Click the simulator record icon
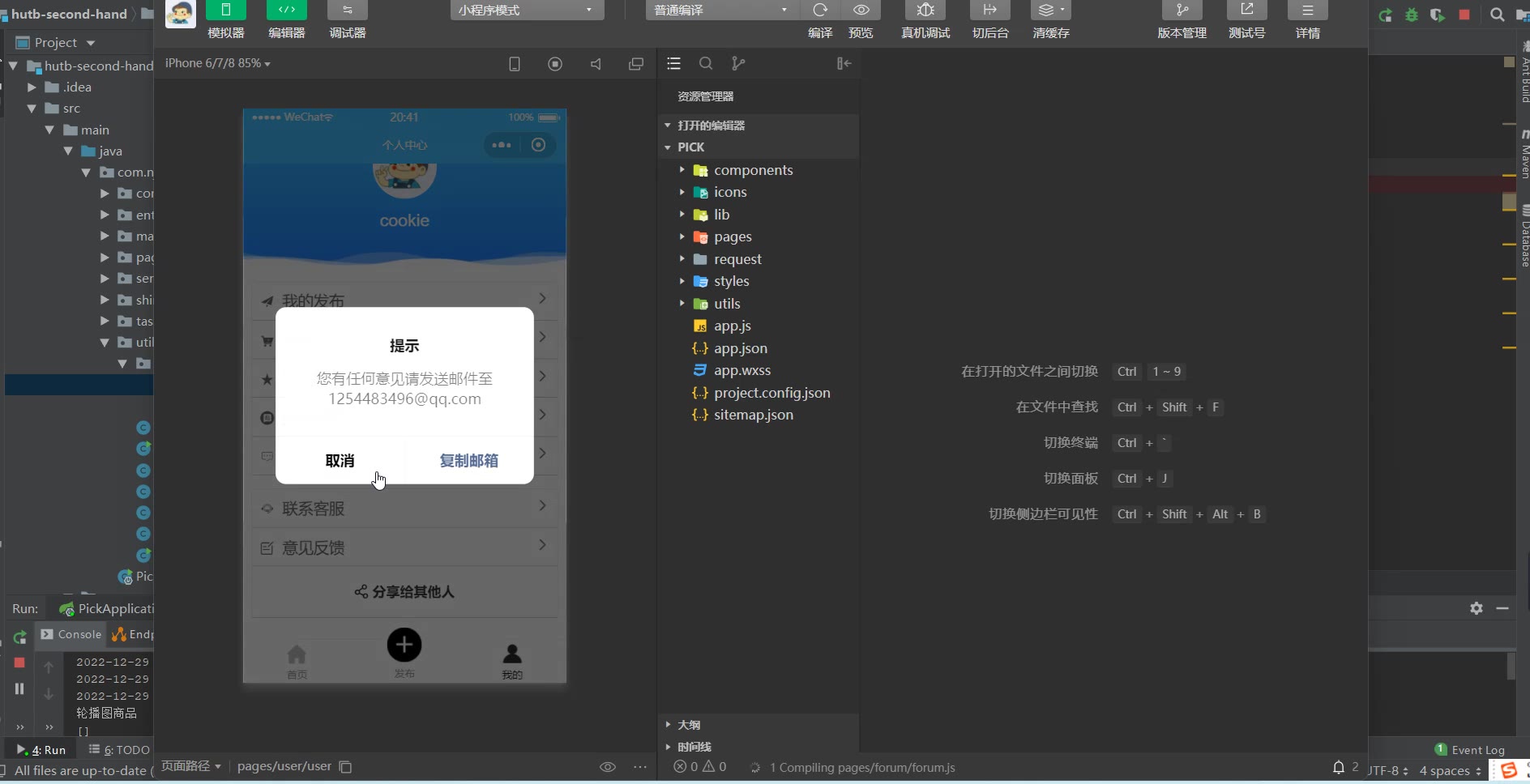 point(555,64)
